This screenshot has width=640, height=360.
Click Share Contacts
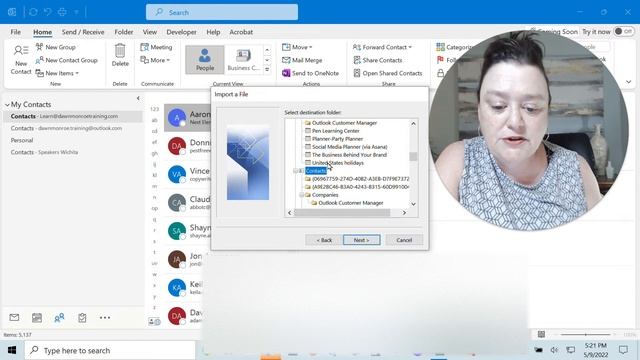[378, 60]
